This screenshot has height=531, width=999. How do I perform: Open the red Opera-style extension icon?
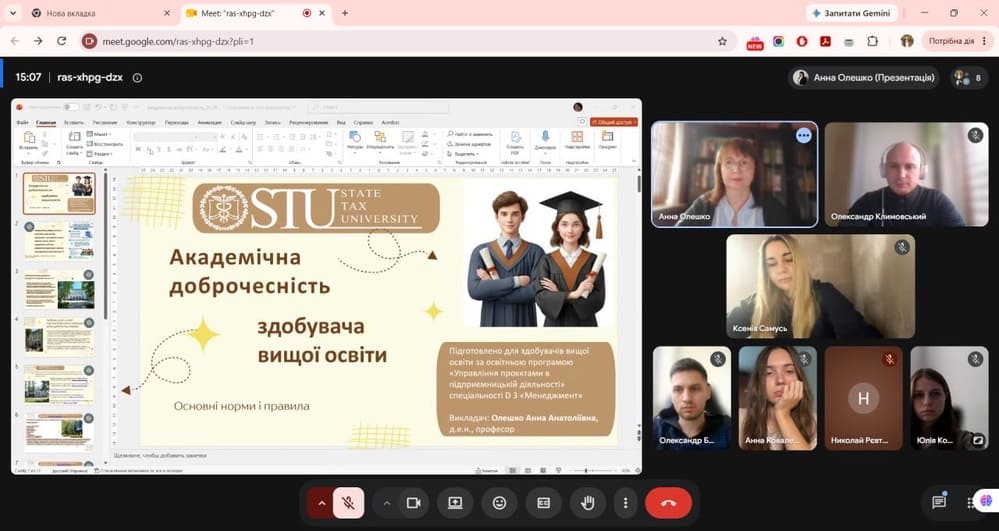click(x=801, y=41)
